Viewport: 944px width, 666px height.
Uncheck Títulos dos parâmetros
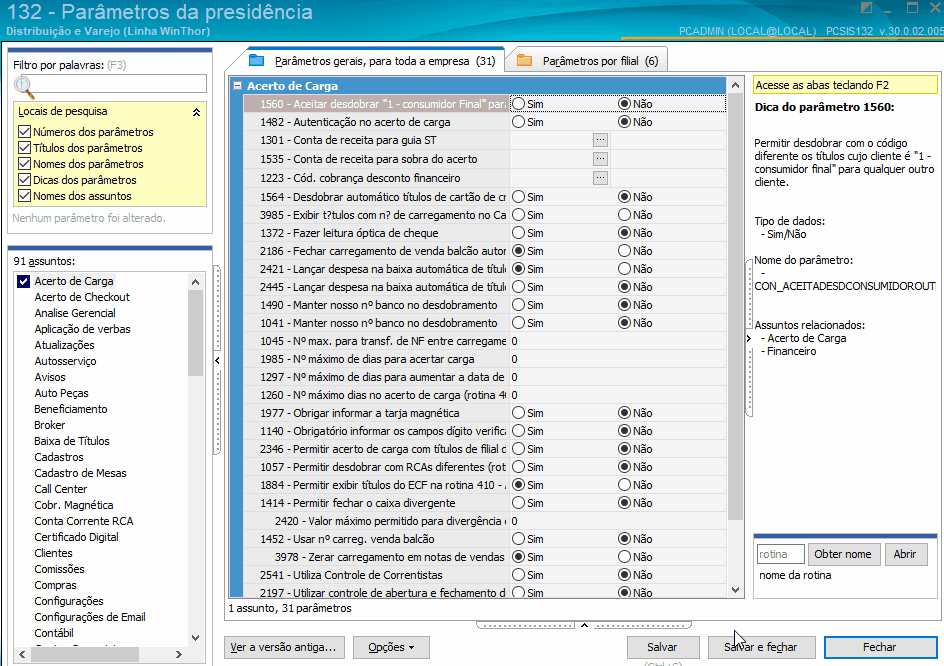click(25, 148)
